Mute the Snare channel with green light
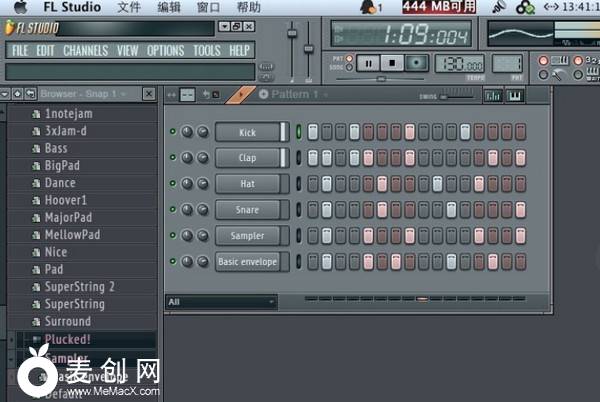This screenshot has height=402, width=600. [173, 209]
